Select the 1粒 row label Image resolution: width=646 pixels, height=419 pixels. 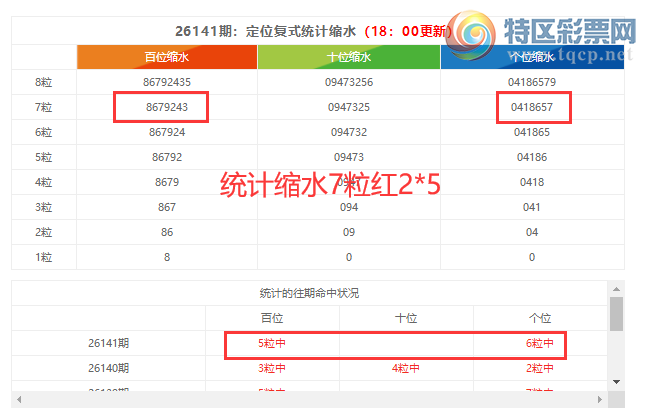pos(44,257)
